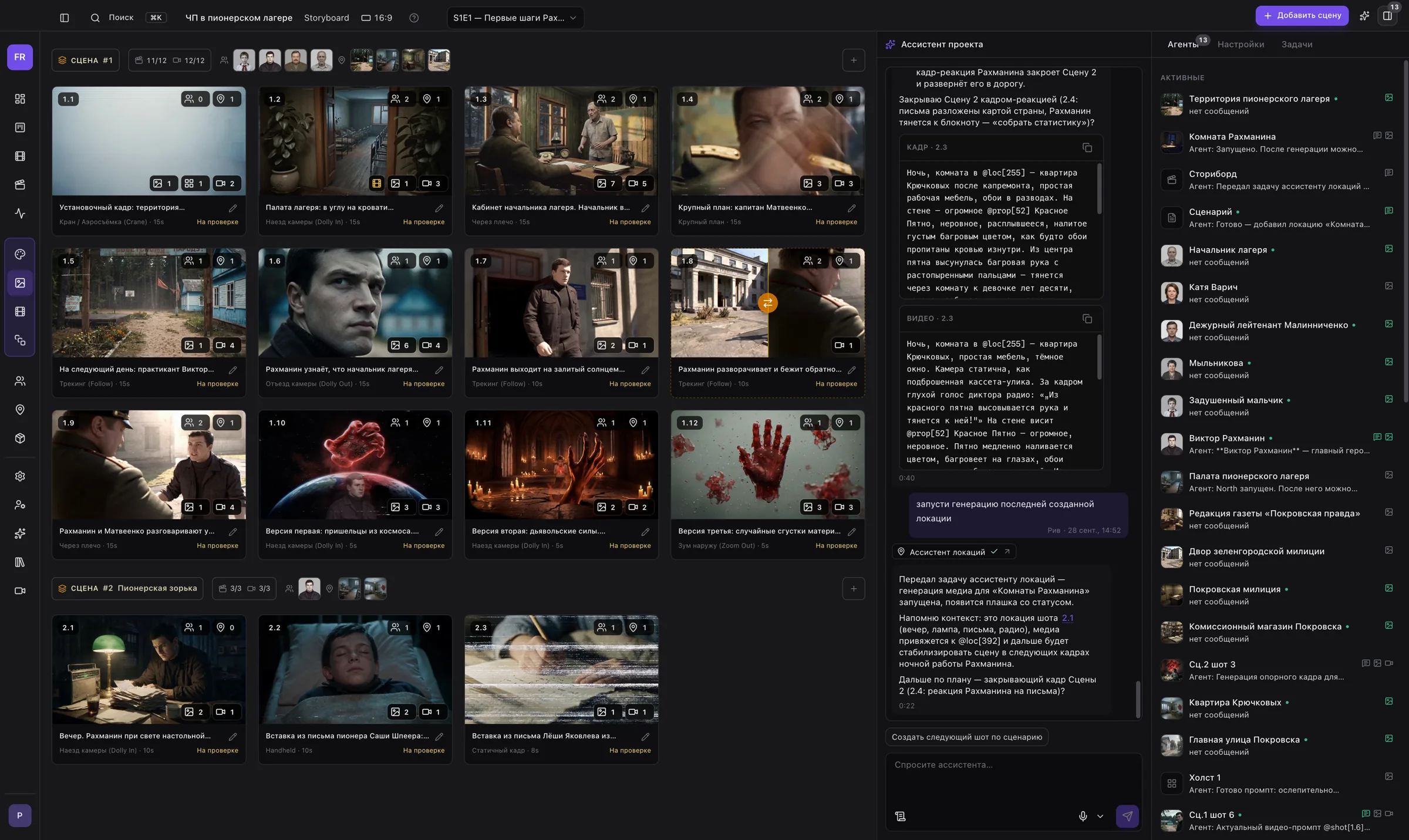
Task: Open the S1E1 episode dropdown
Action: (515, 18)
